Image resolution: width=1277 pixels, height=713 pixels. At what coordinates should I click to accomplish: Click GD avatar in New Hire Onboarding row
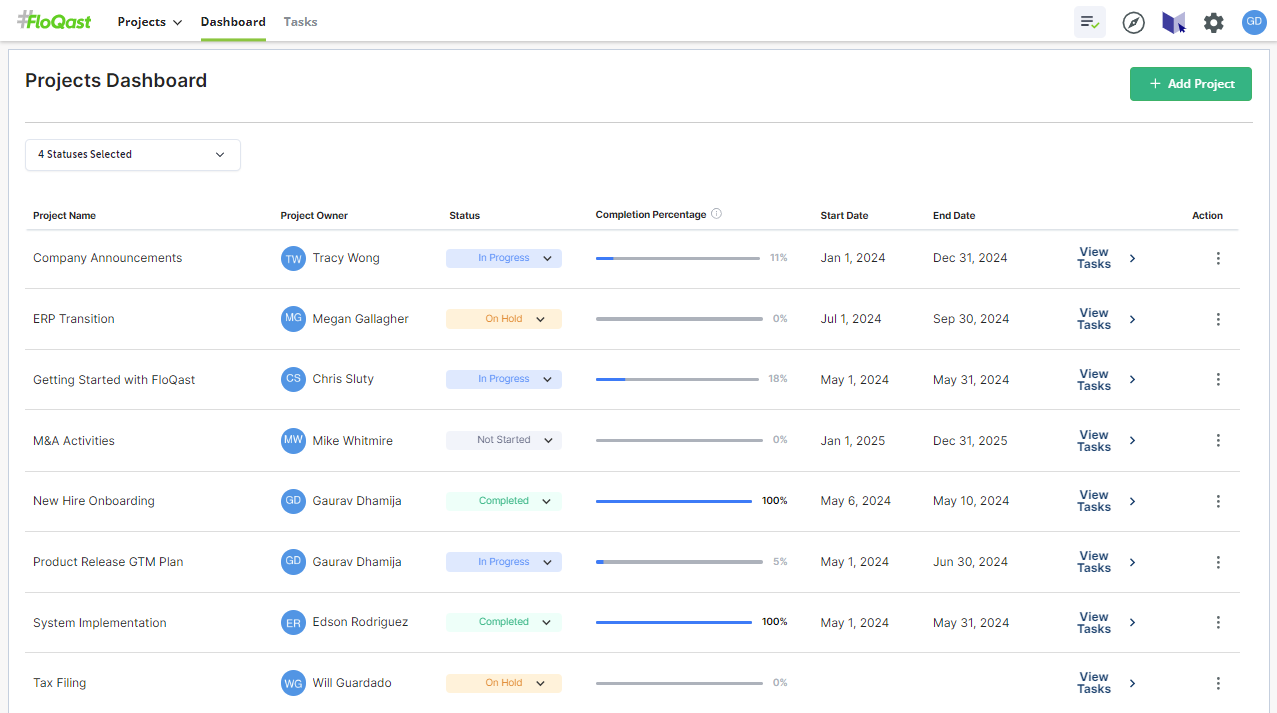(x=293, y=500)
